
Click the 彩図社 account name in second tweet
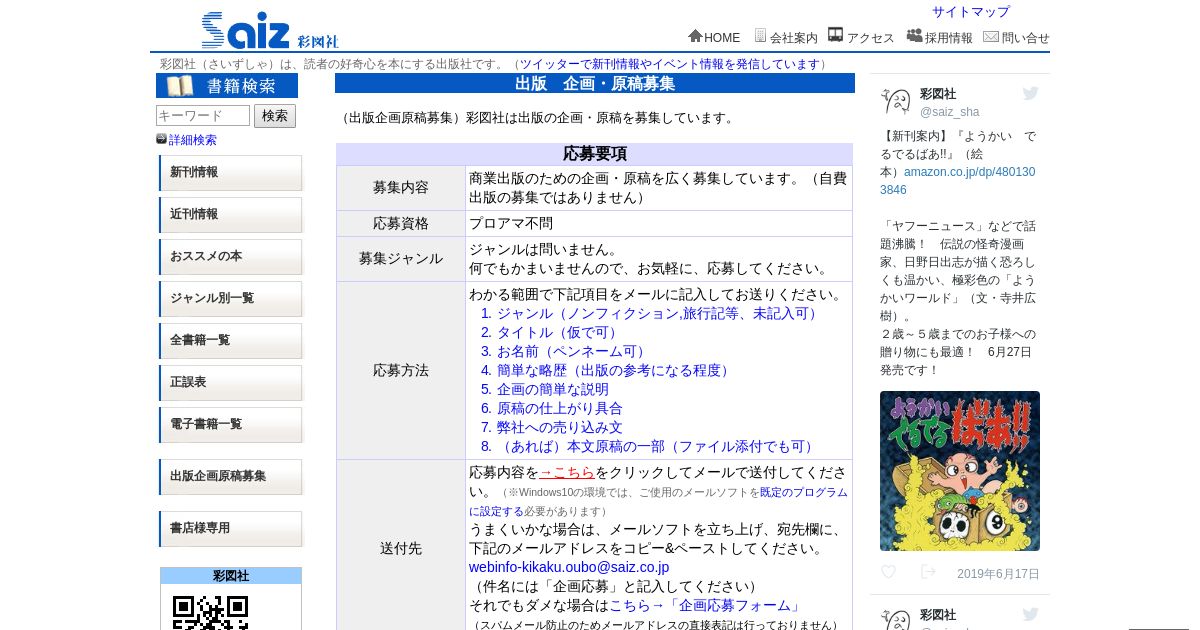(x=938, y=615)
